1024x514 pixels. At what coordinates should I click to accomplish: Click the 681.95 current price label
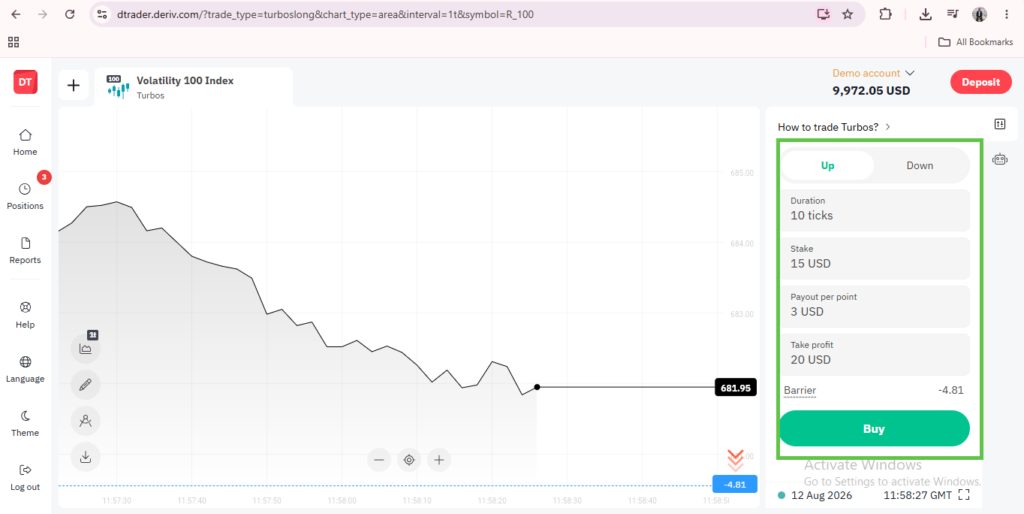tap(735, 387)
